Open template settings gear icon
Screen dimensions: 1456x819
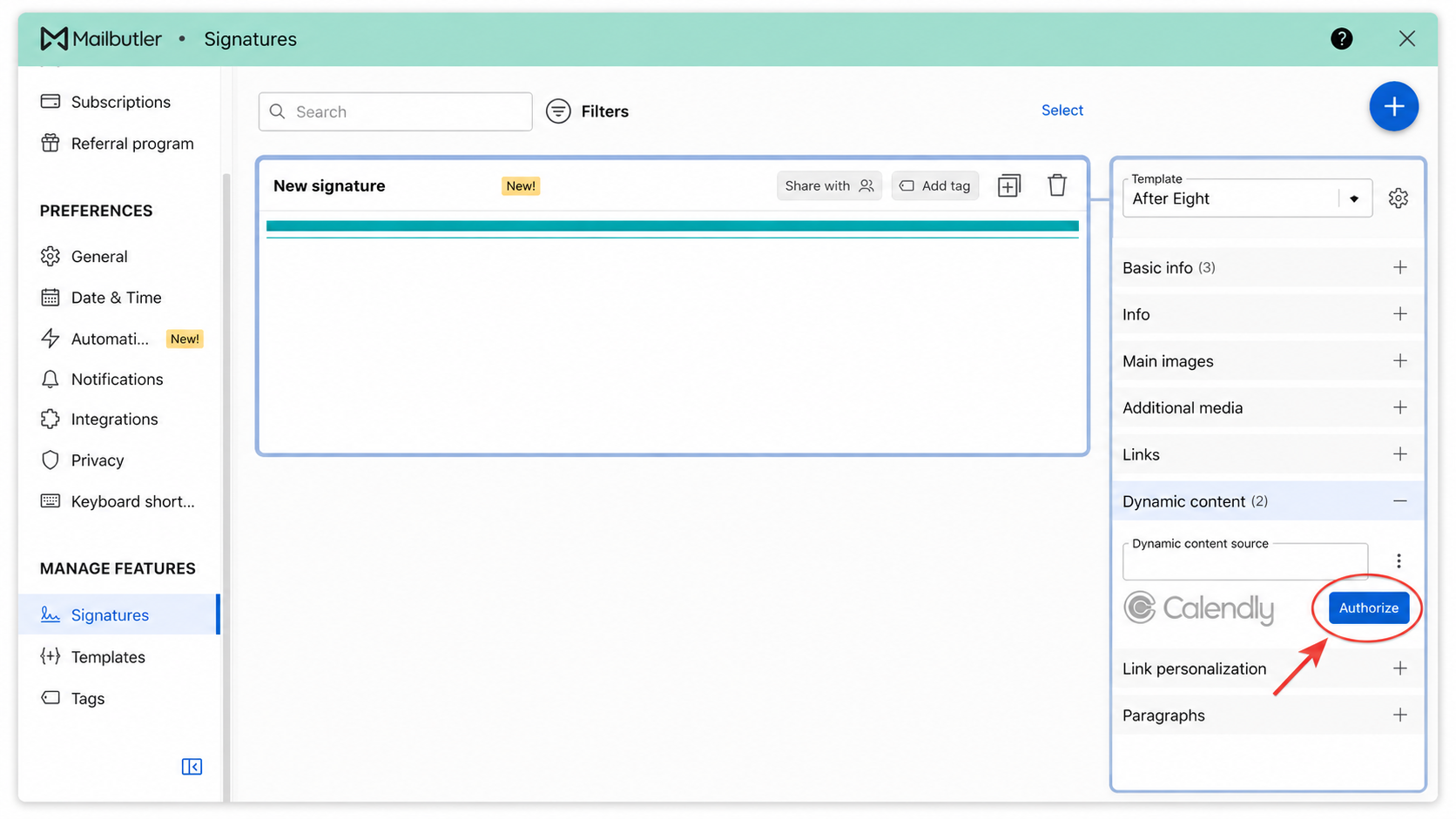tap(1399, 198)
